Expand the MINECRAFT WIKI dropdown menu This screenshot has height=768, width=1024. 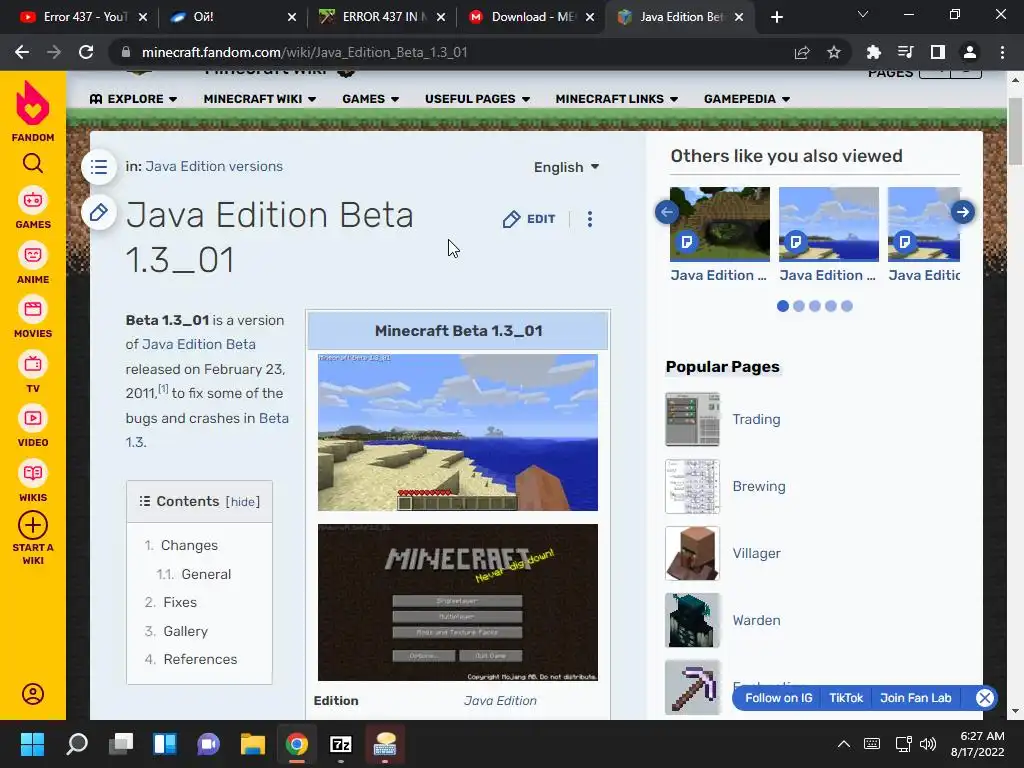(x=260, y=99)
